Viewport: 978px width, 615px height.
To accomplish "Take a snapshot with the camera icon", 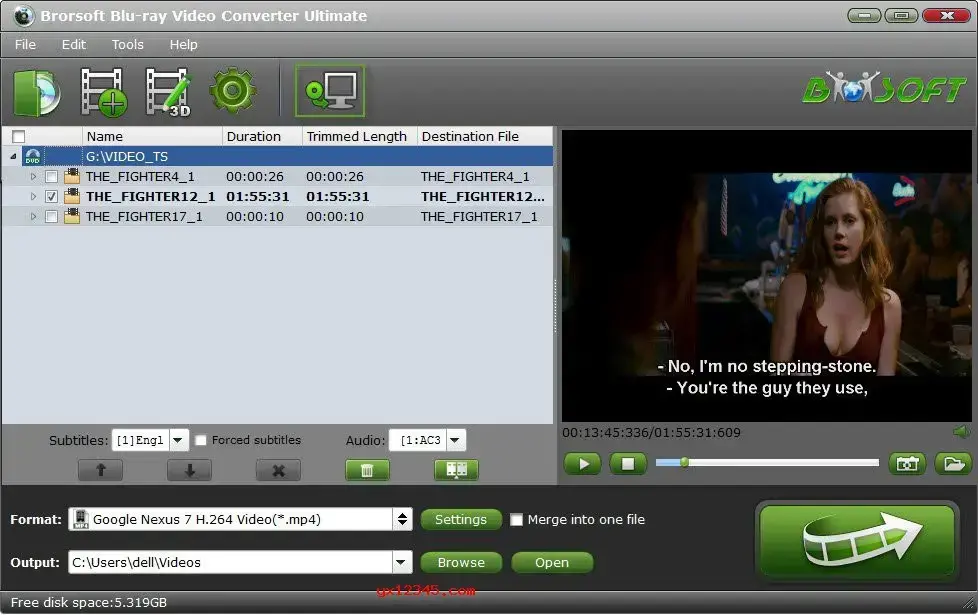I will (907, 463).
